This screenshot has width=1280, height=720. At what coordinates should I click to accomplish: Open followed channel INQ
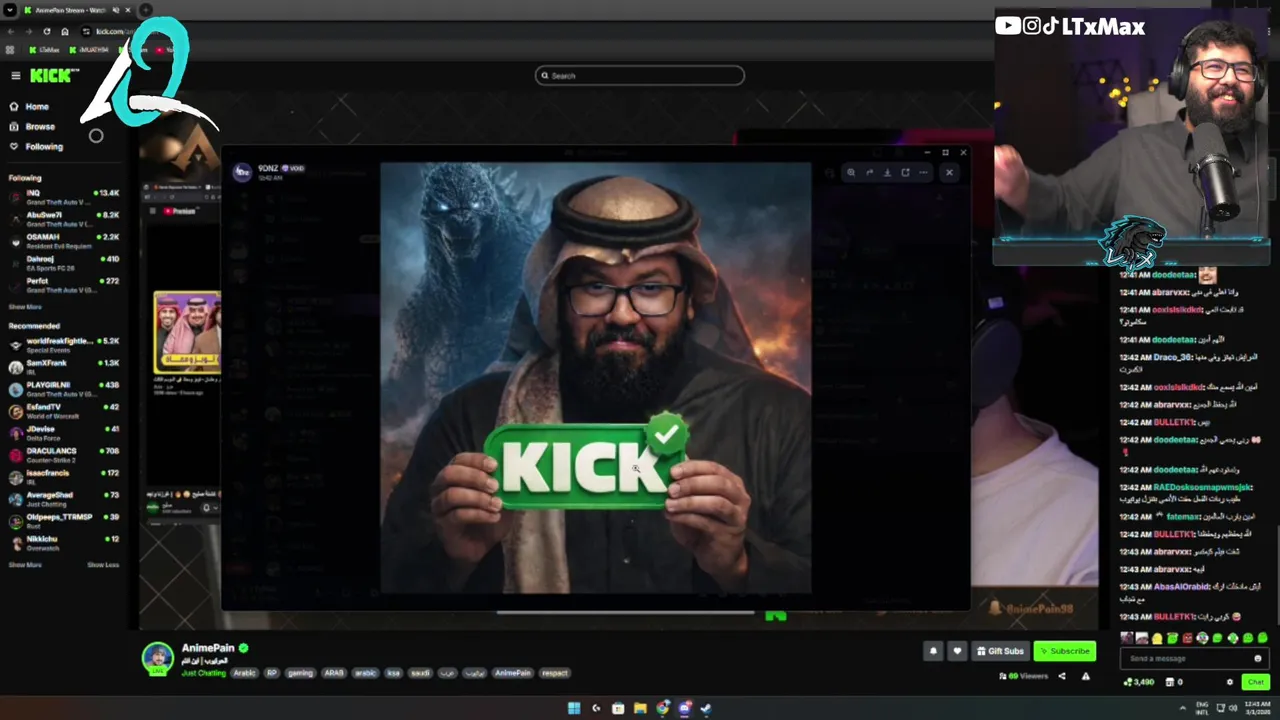pos(64,197)
